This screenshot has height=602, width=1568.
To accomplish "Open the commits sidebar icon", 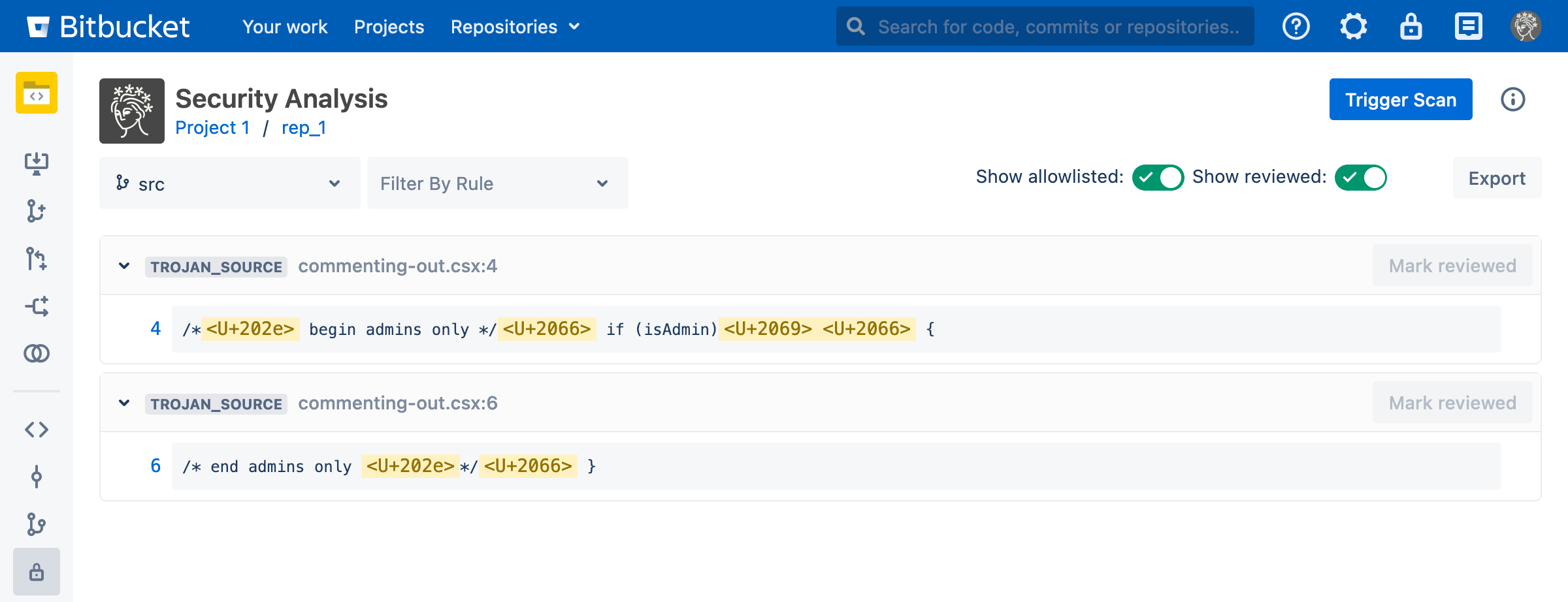I will point(37,477).
